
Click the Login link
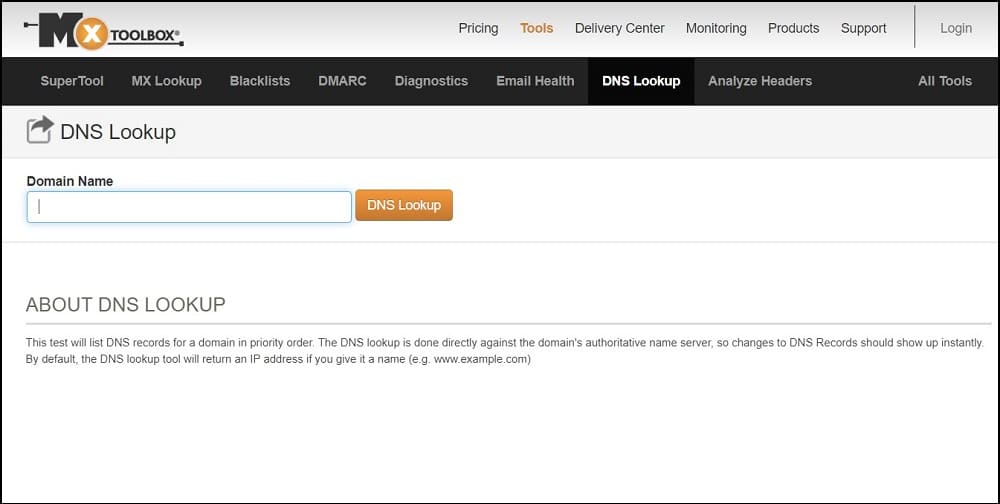click(956, 28)
